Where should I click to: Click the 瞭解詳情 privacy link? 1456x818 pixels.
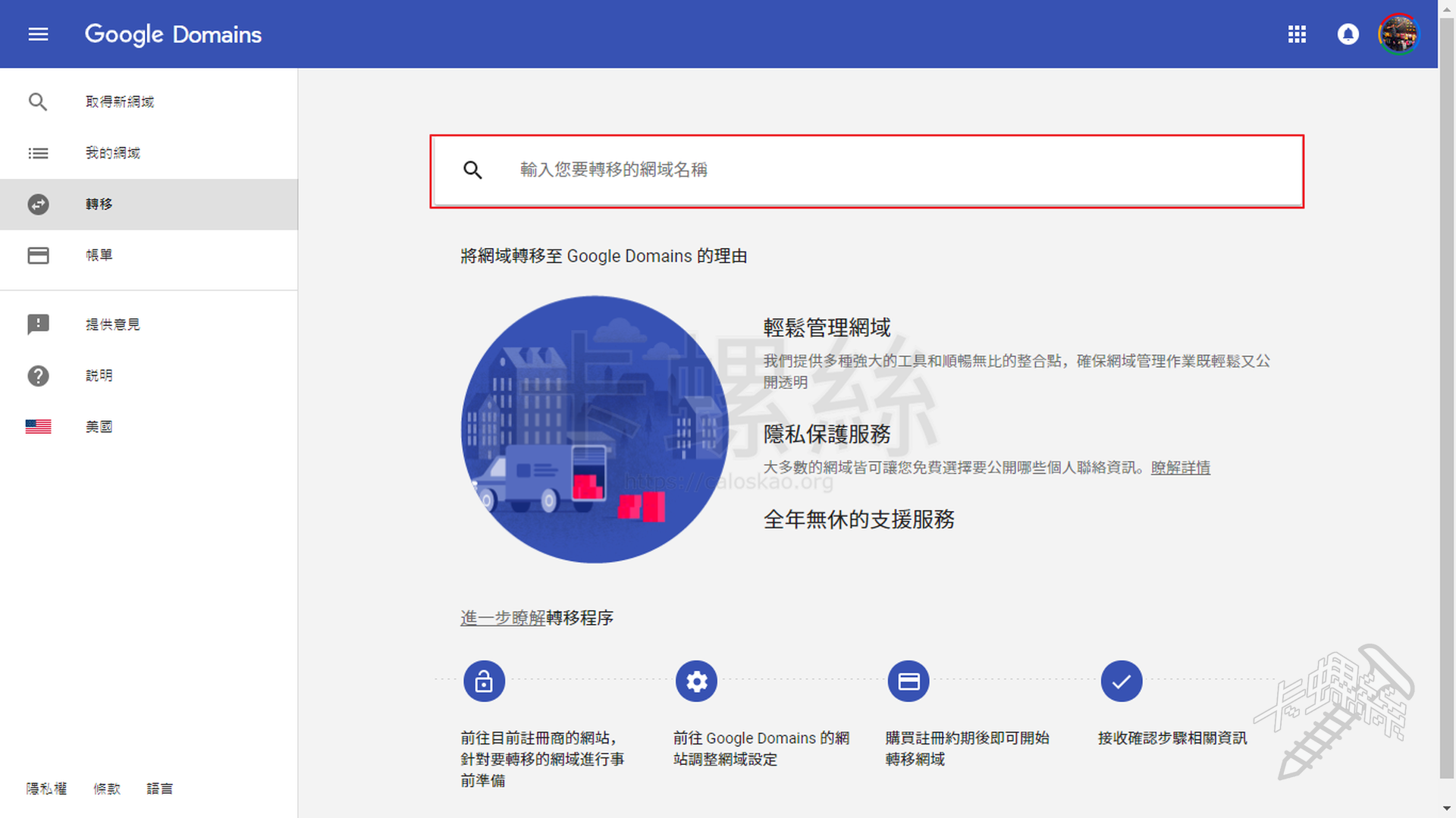coord(1180,468)
